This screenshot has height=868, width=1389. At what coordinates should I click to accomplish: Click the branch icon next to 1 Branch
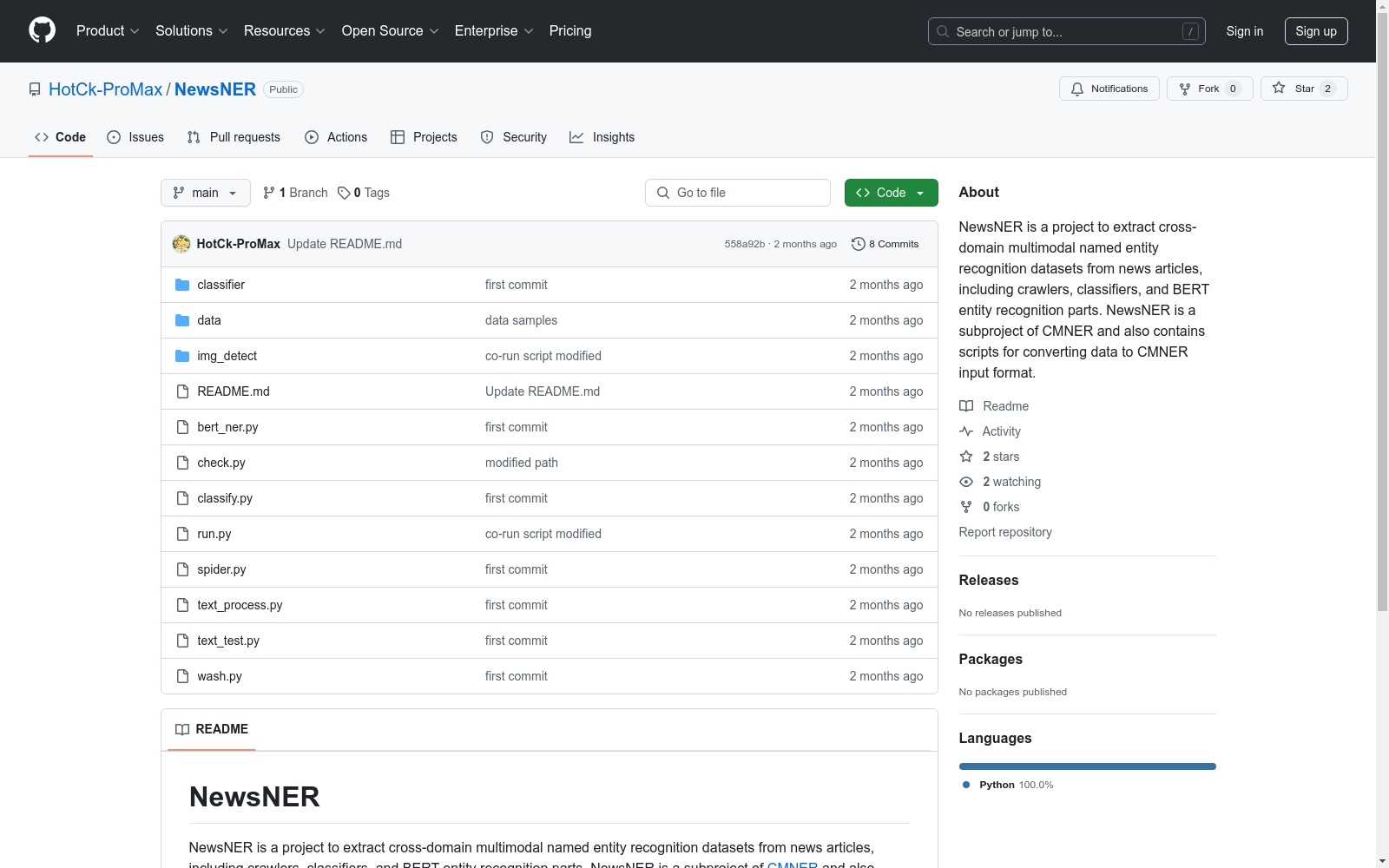[269, 193]
